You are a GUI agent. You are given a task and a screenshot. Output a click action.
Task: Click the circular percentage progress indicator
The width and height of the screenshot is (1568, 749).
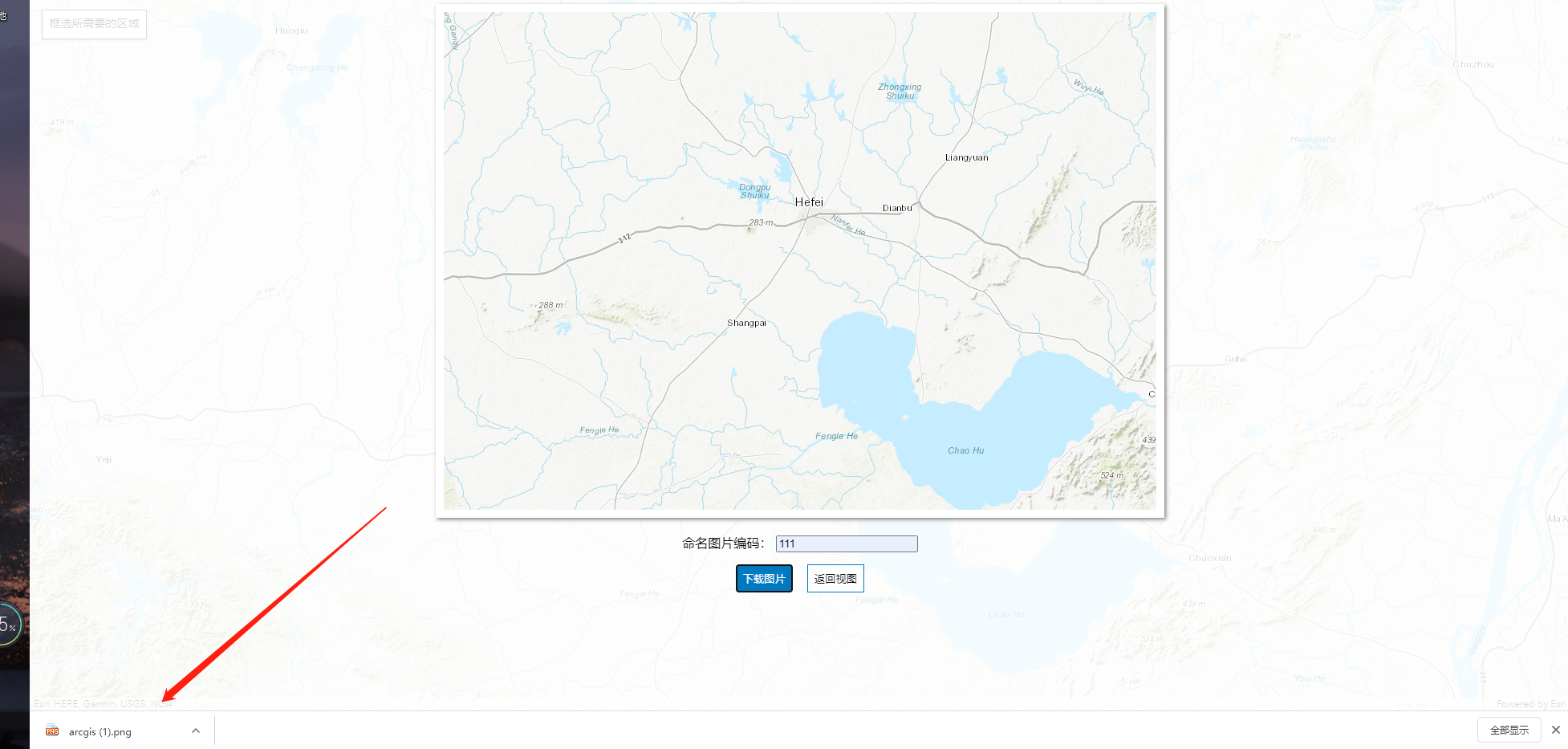click(x=6, y=622)
